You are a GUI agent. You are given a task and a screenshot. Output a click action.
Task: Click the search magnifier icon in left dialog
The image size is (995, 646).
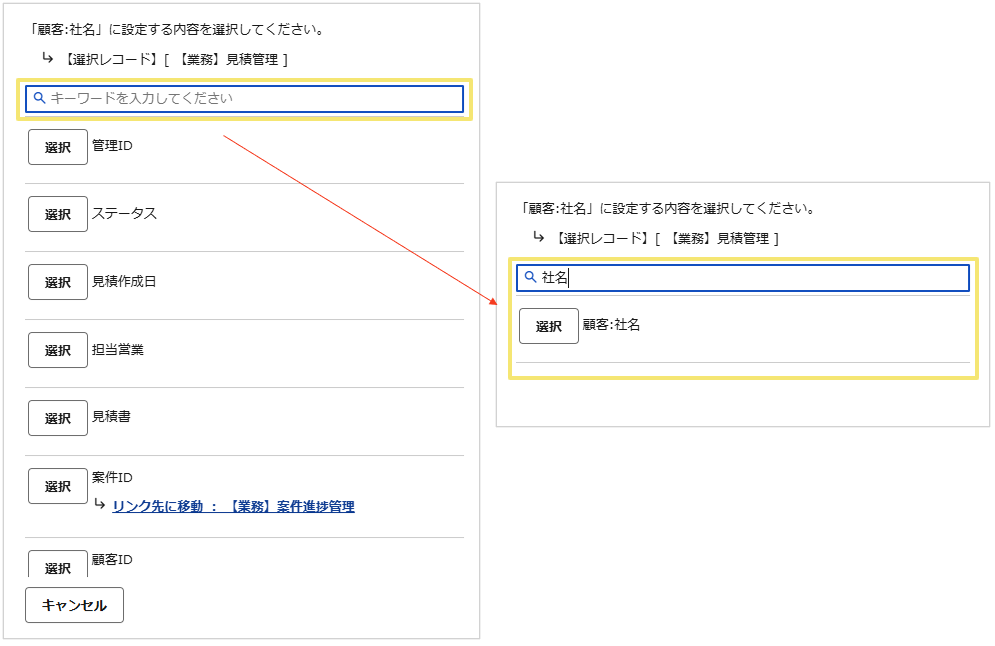[x=39, y=98]
